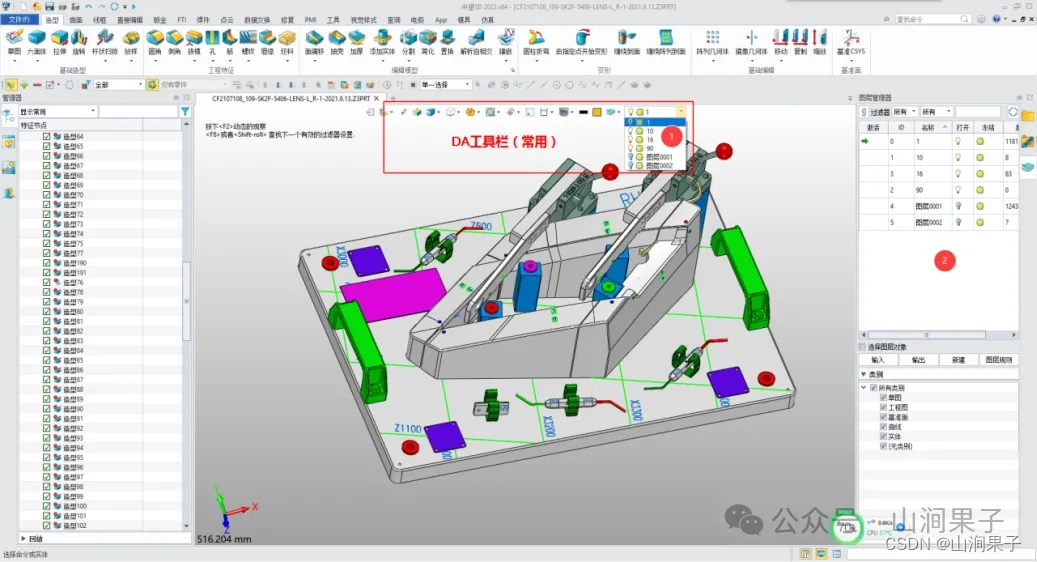
Task: Toggle the 造型102 feature checkbox
Action: tap(46, 526)
